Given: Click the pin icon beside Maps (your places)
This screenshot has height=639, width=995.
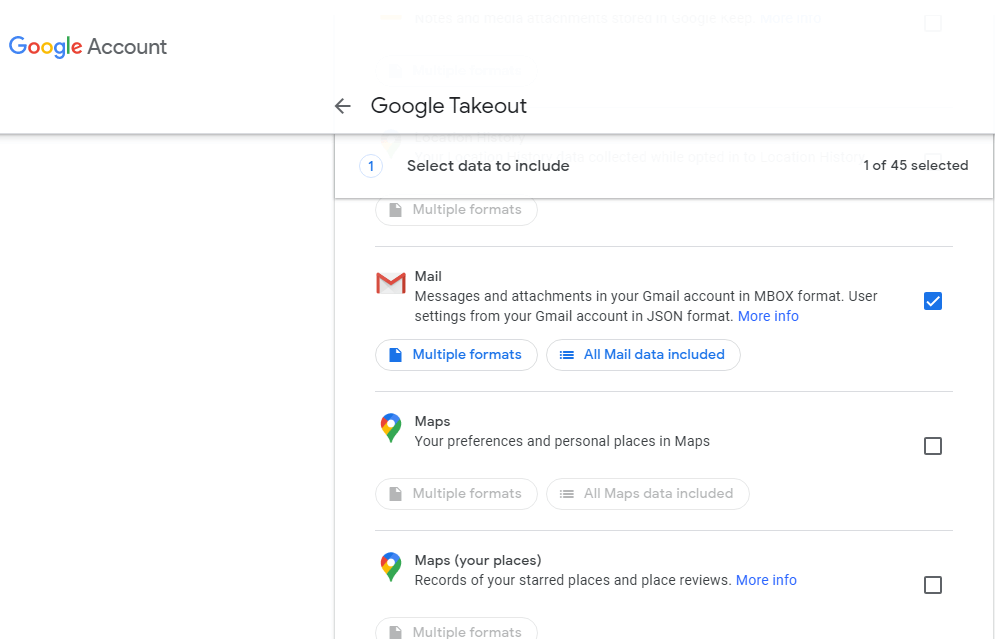Looking at the screenshot, I should click(x=390, y=567).
